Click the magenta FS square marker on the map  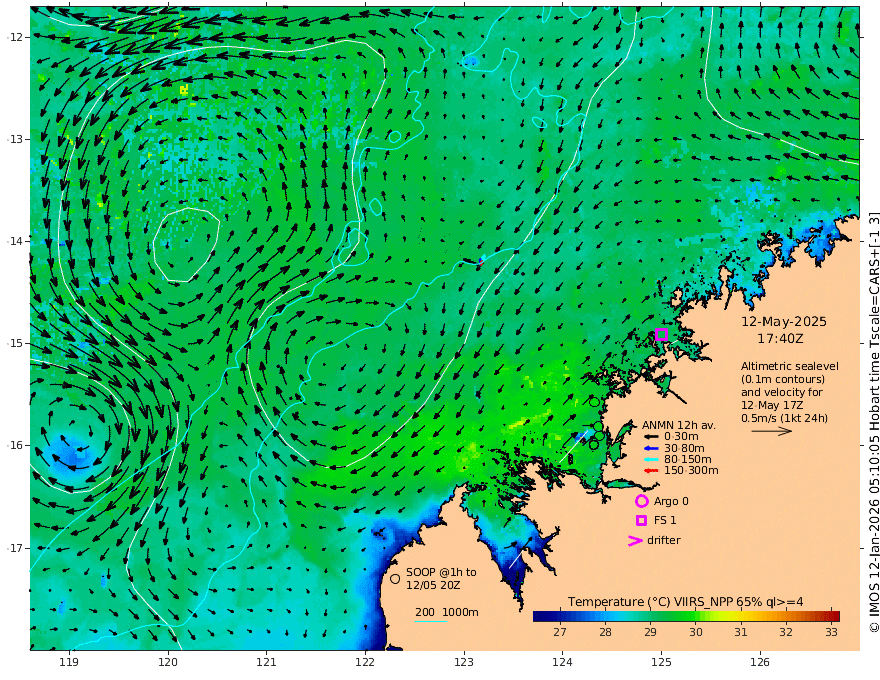[x=662, y=334]
